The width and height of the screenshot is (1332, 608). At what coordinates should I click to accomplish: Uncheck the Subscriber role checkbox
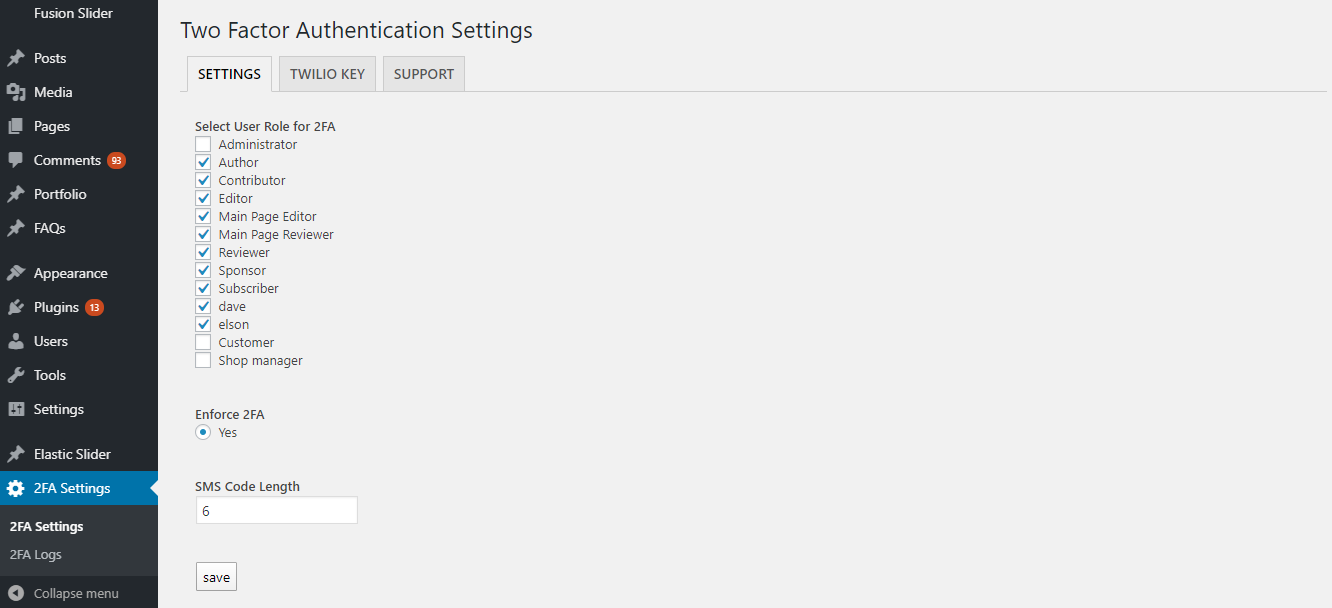pos(202,288)
